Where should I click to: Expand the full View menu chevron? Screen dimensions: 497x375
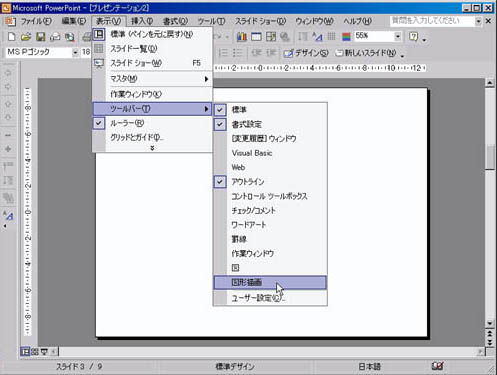tap(152, 148)
